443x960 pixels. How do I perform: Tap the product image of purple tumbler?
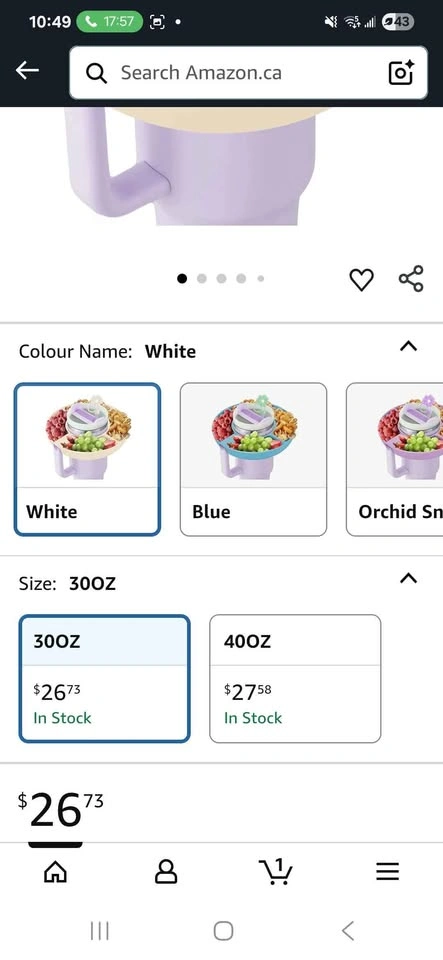point(196,167)
